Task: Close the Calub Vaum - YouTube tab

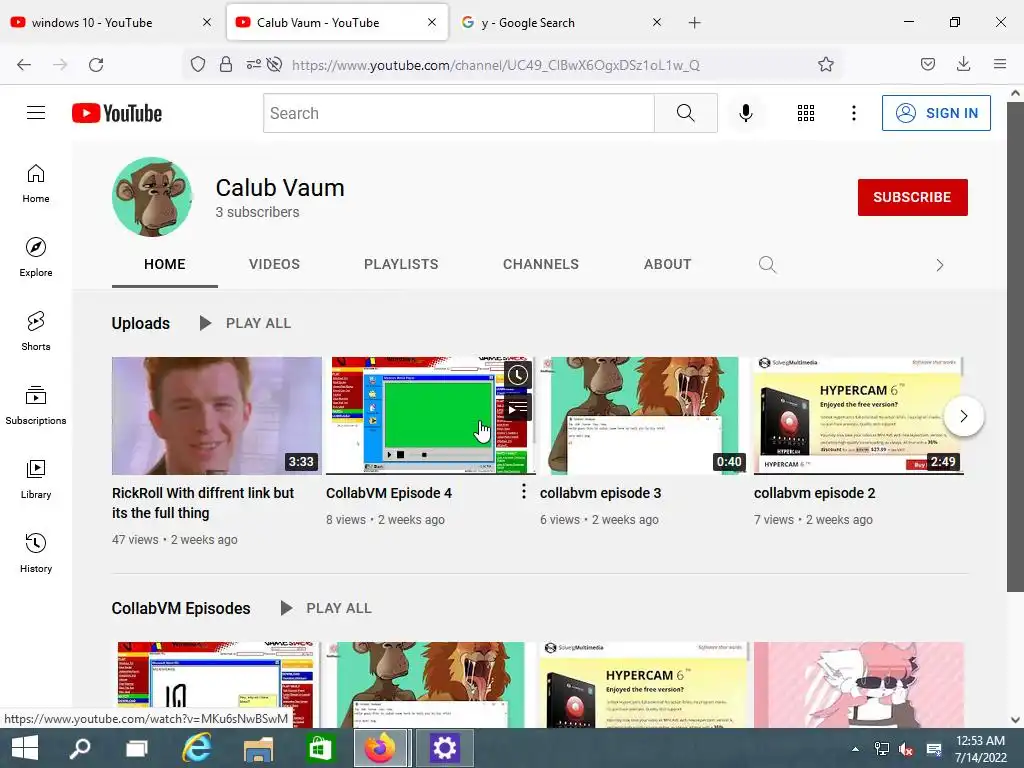Action: 432,22
